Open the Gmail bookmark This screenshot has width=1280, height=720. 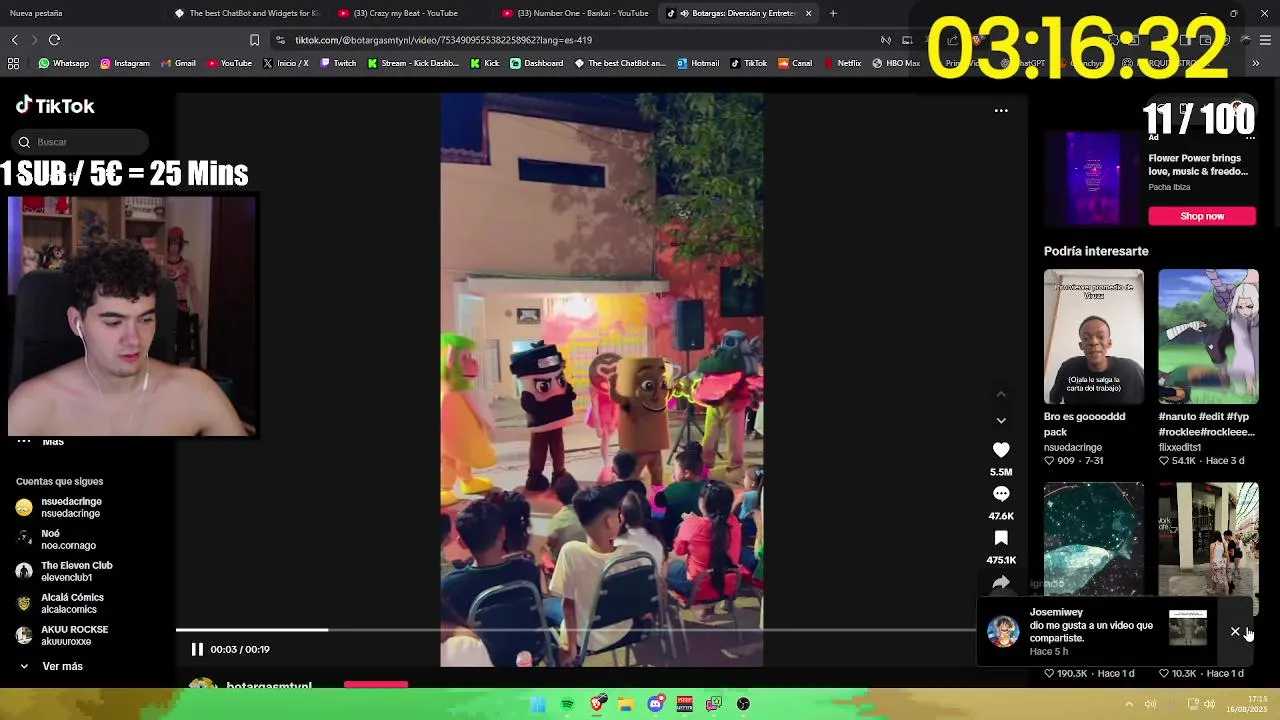177,63
